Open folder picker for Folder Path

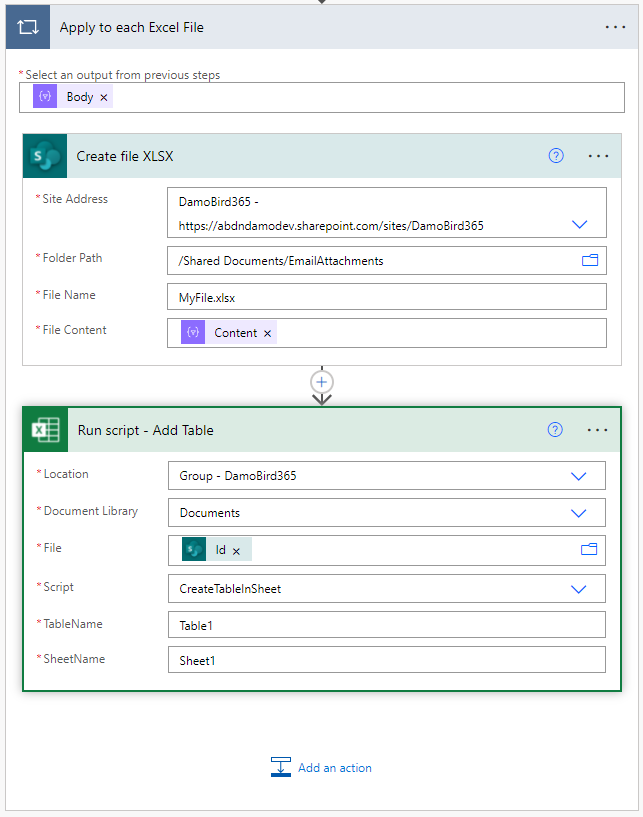pyautogui.click(x=590, y=260)
